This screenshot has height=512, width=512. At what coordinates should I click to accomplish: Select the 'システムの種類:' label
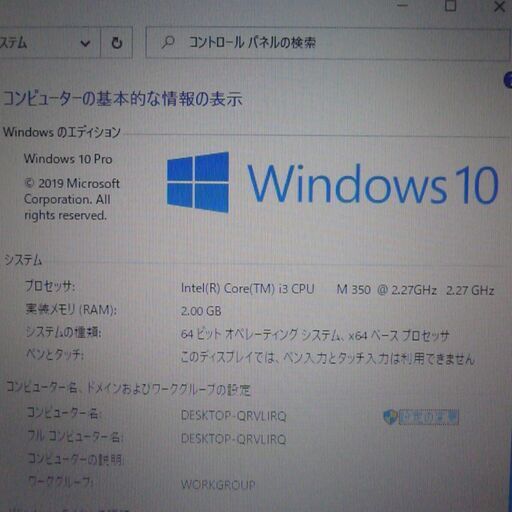click(x=63, y=332)
